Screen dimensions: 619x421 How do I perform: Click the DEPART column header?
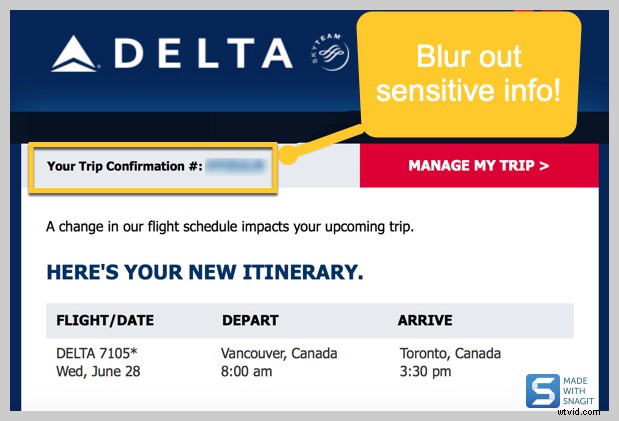250,321
